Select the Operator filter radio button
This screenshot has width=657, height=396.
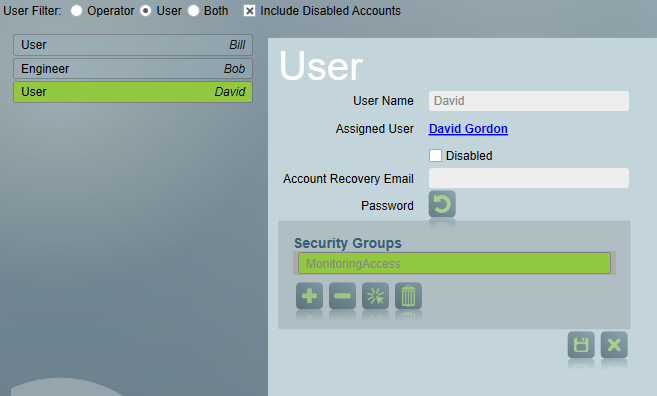click(76, 10)
